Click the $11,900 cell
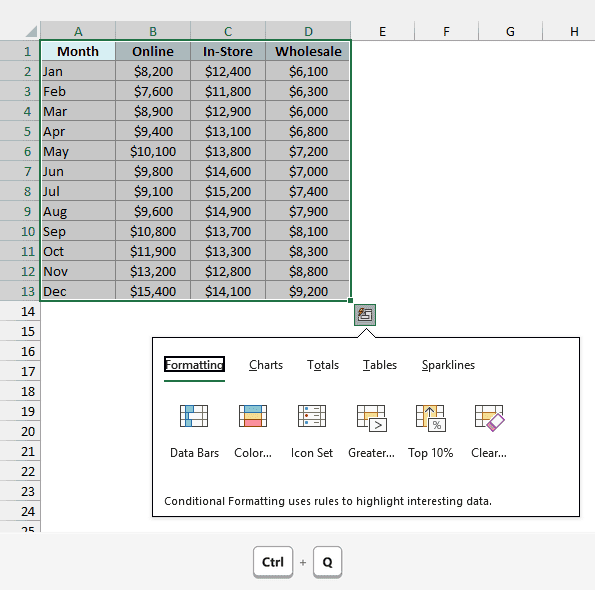The width and height of the screenshot is (595, 590). 153,251
